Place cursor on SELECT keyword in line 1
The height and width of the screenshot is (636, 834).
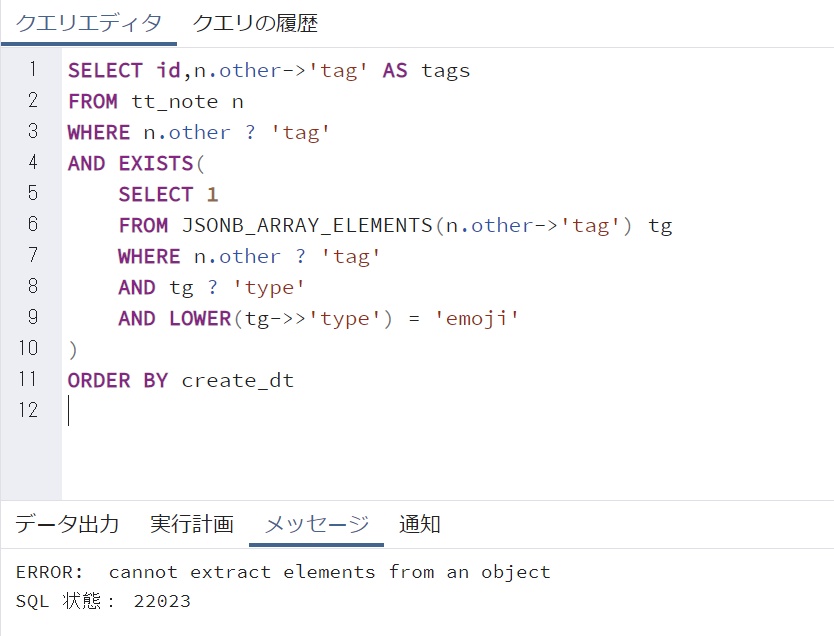pos(105,70)
